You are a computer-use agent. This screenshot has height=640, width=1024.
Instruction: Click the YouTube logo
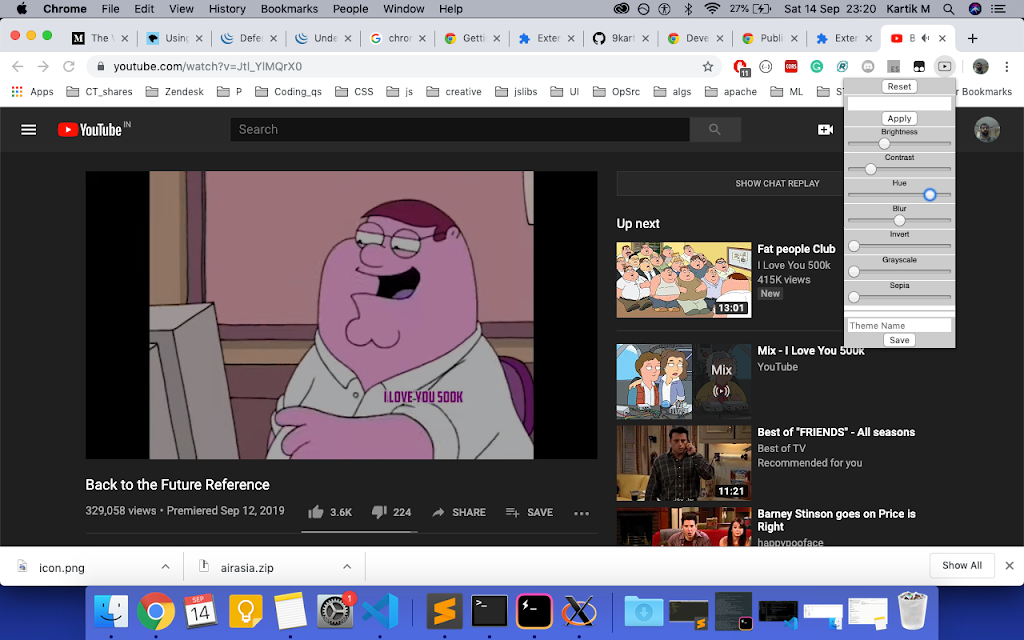pyautogui.click(x=89, y=129)
